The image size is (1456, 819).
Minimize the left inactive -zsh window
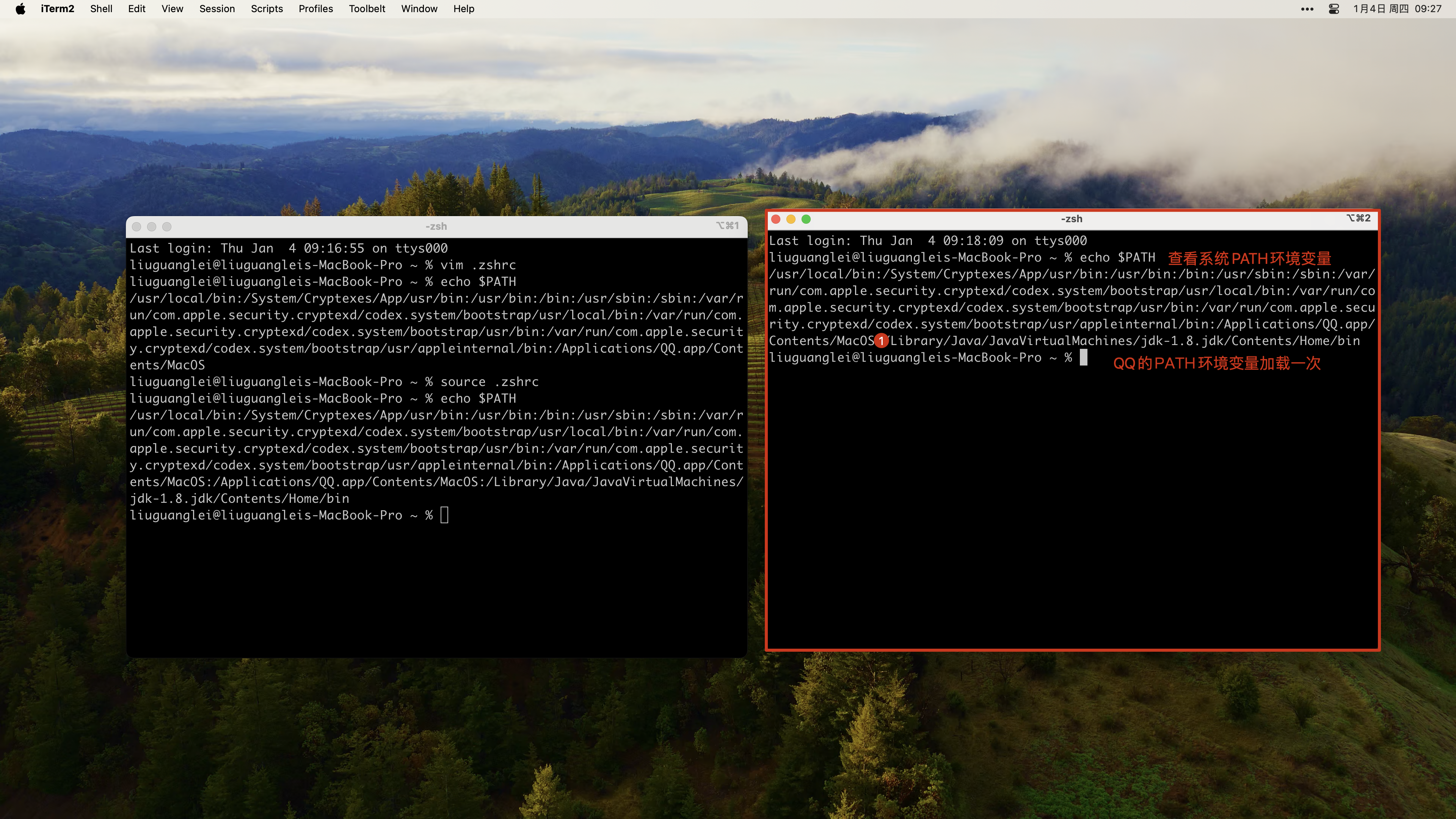pyautogui.click(x=152, y=227)
